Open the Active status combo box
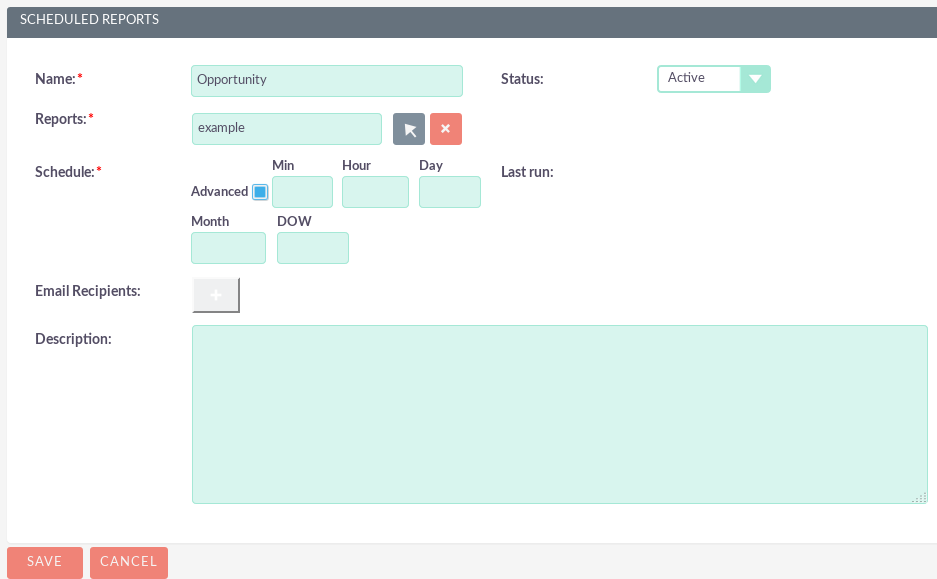 (x=699, y=79)
